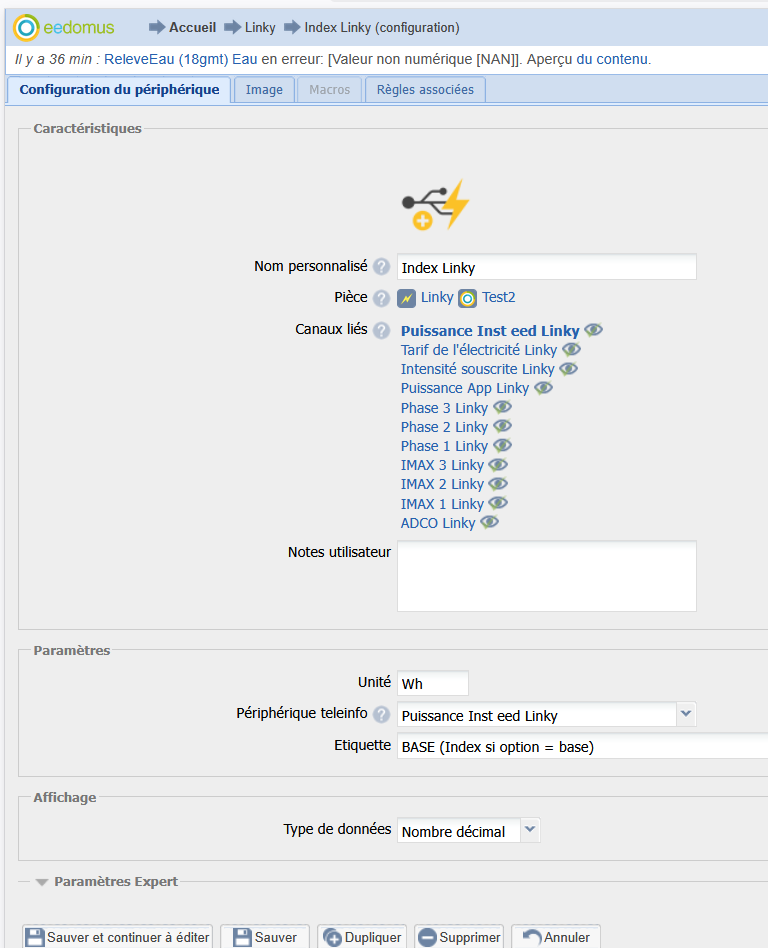The height and width of the screenshot is (948, 768).
Task: Click the arrow icon before Index Linky
Action: point(292,27)
